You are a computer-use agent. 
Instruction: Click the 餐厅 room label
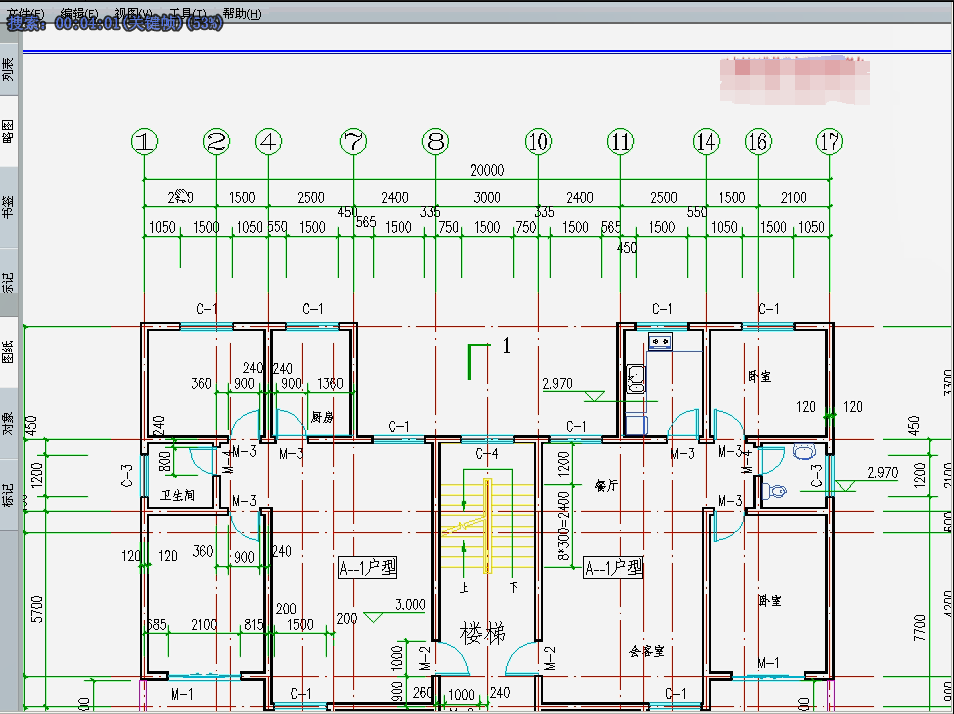[606, 485]
